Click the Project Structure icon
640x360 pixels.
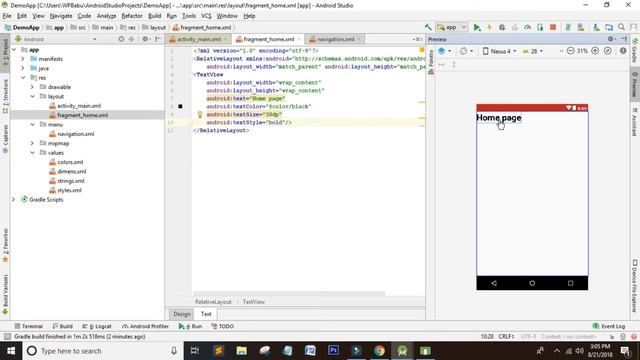(x=609, y=27)
